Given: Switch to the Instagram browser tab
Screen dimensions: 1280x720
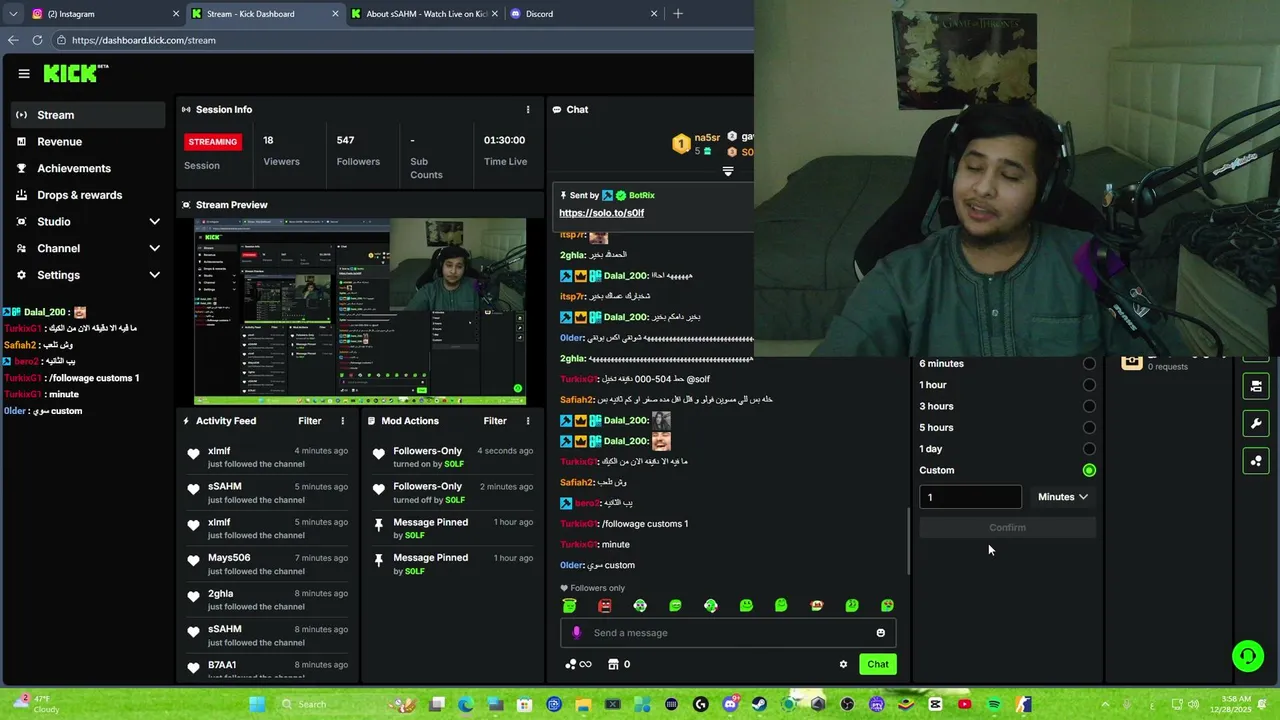Looking at the screenshot, I should [105, 14].
